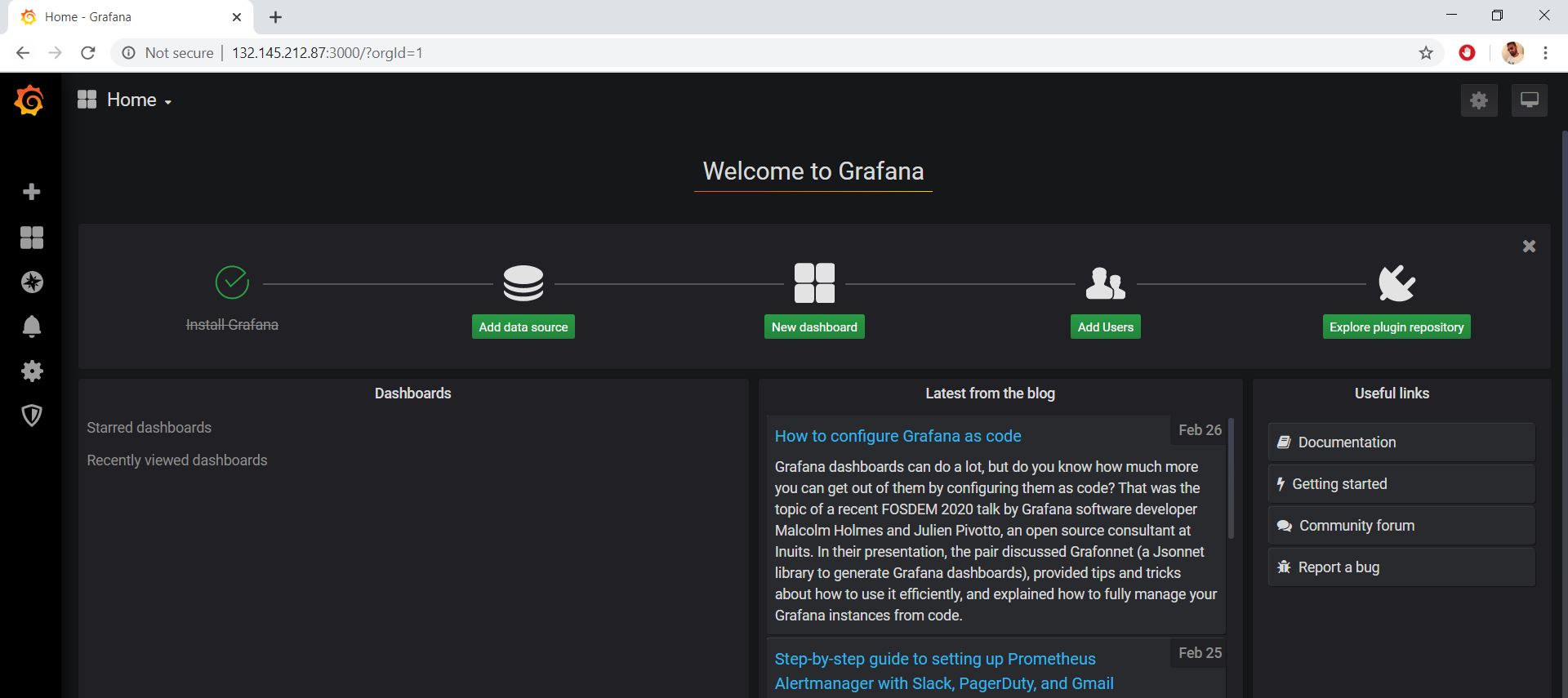The image size is (1568, 698).
Task: Open the Report a bug link
Action: click(x=1401, y=567)
